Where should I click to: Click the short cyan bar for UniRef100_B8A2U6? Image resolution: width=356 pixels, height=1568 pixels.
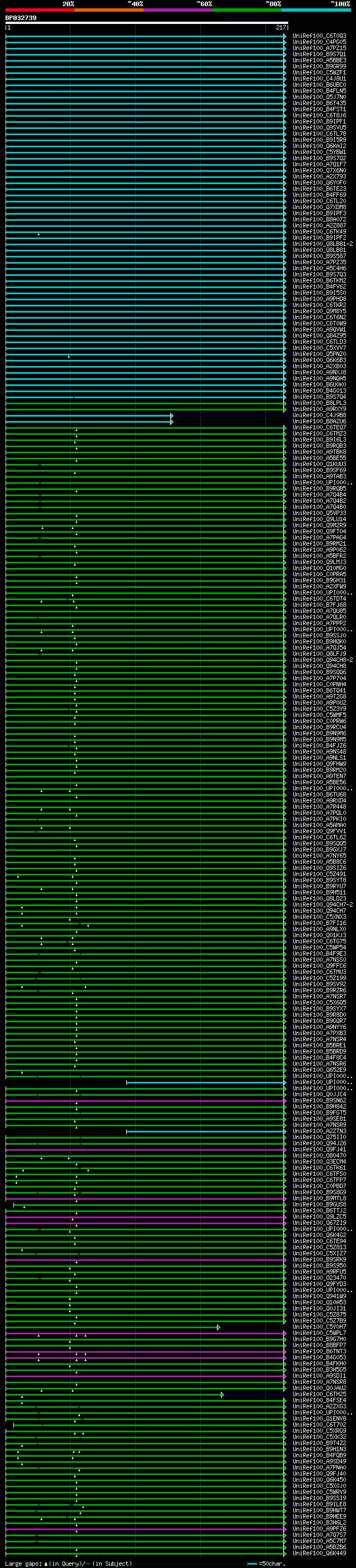tap(90, 422)
